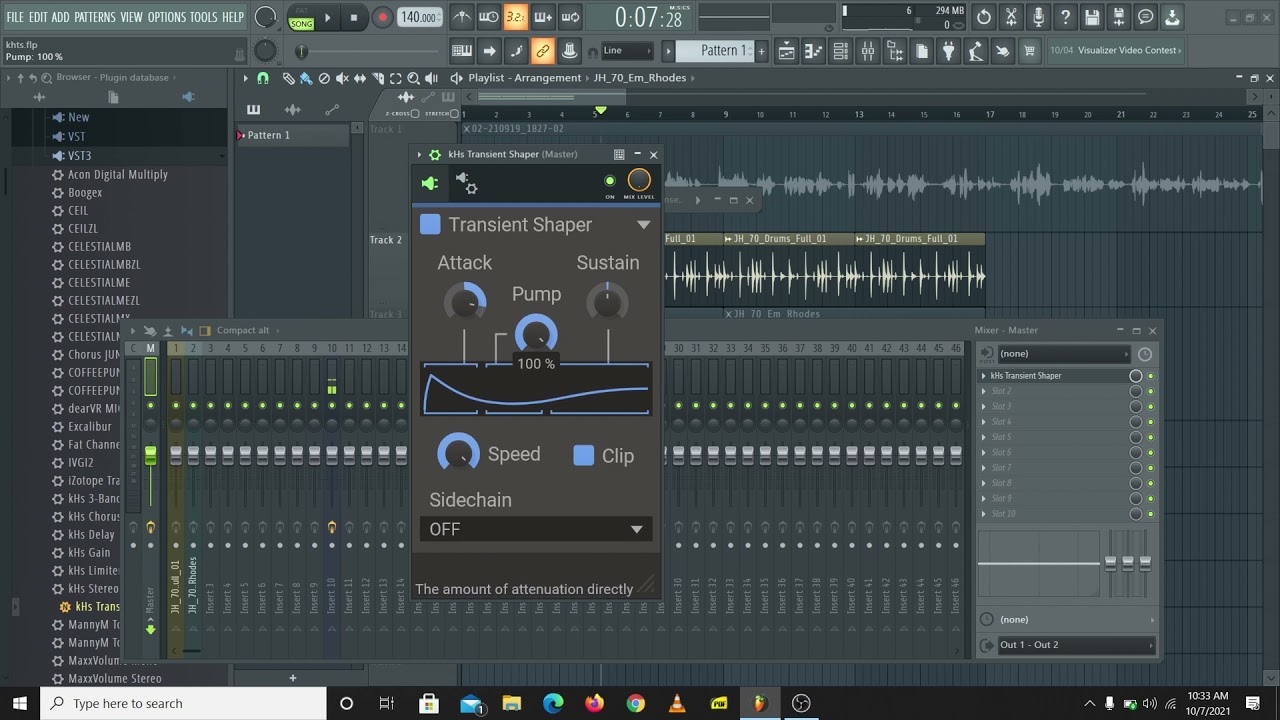This screenshot has height=720, width=1280.
Task: Click the plugin window detach grid icon
Action: 619,154
